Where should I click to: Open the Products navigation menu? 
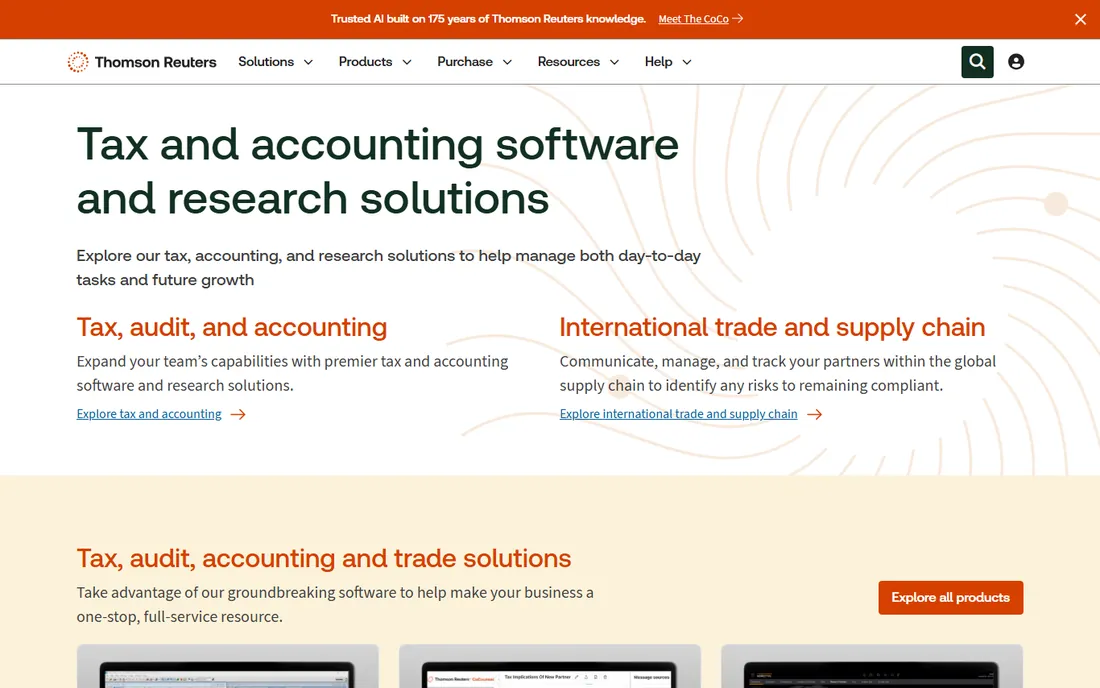click(365, 62)
